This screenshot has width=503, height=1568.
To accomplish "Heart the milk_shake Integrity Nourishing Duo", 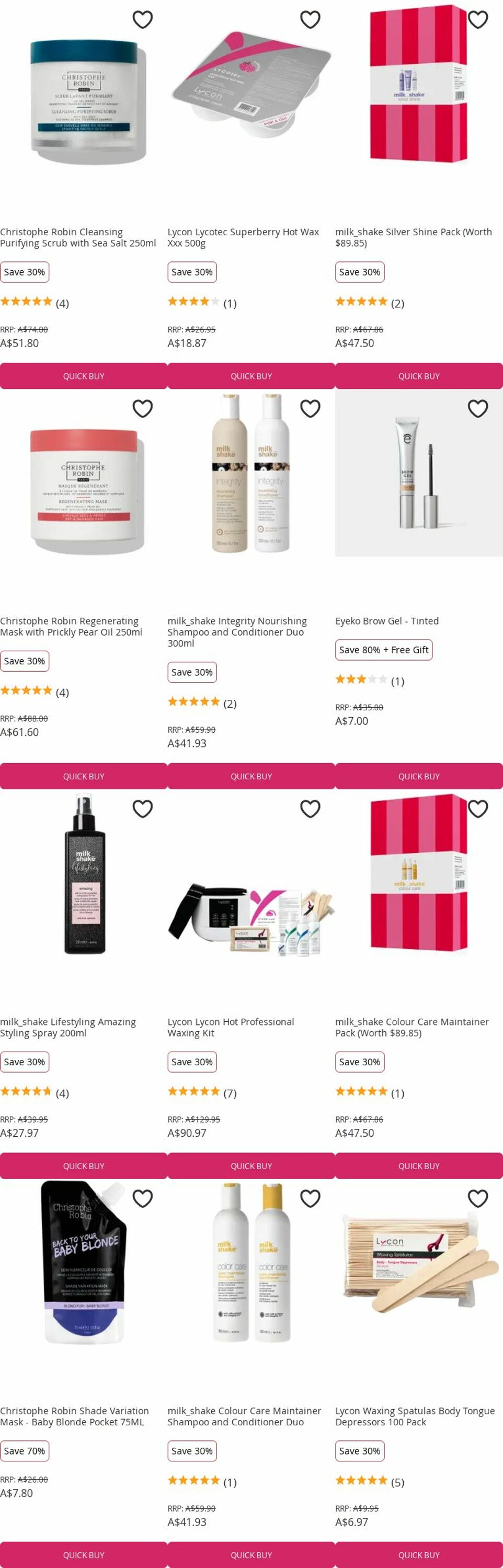I will coord(310,408).
